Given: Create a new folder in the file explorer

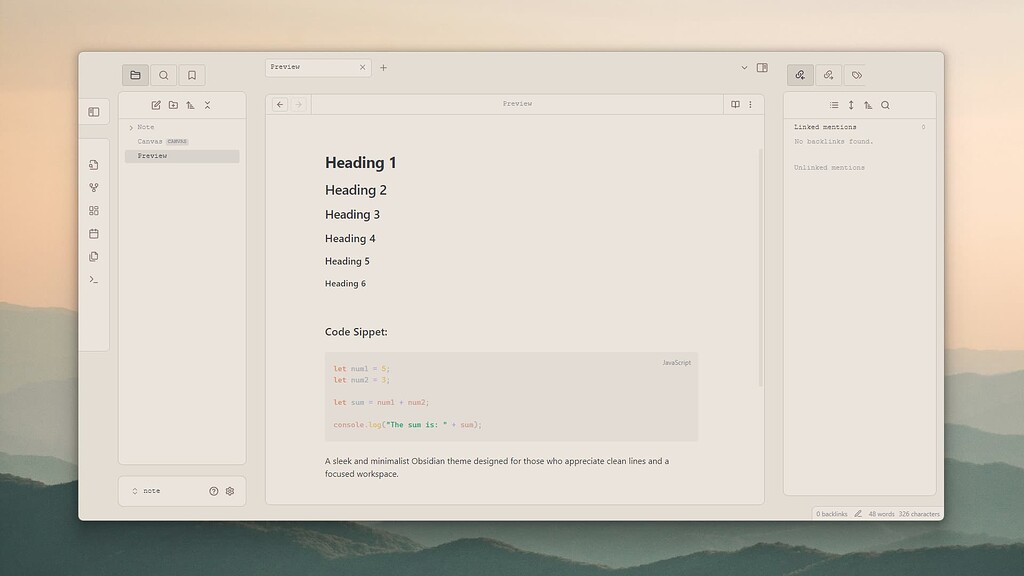Looking at the screenshot, I should click(174, 105).
